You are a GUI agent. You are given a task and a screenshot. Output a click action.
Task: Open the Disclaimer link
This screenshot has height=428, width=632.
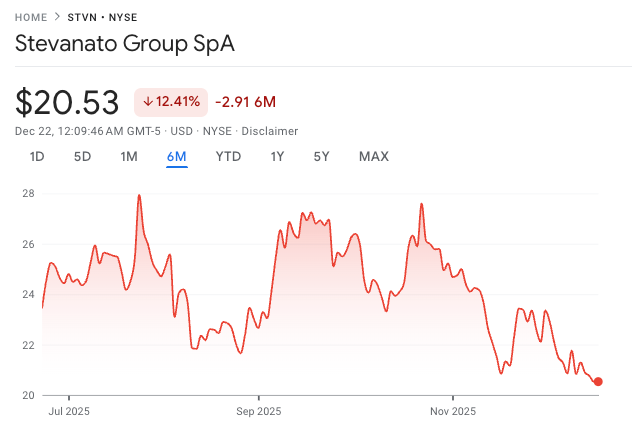tap(270, 131)
